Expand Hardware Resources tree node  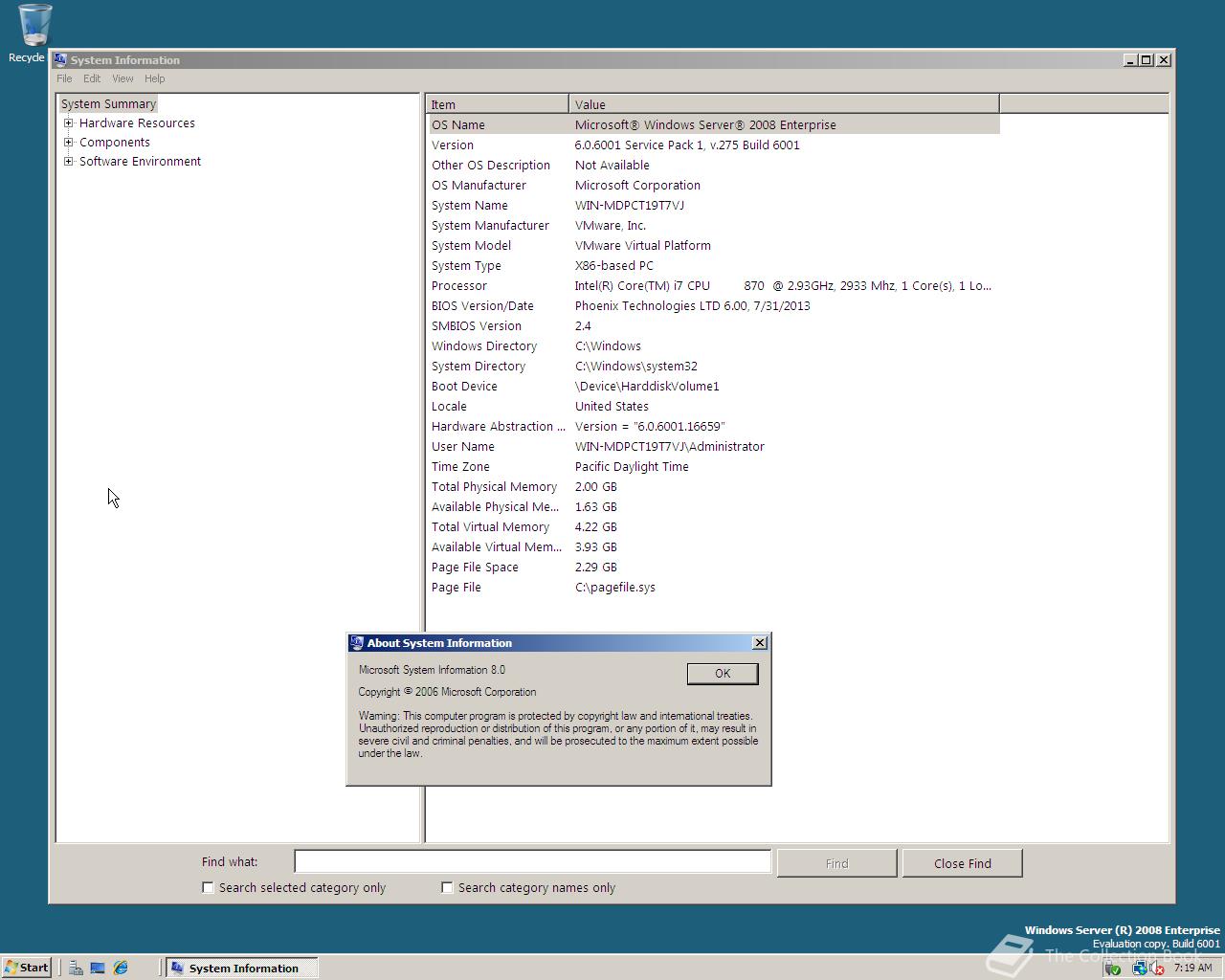[x=69, y=122]
